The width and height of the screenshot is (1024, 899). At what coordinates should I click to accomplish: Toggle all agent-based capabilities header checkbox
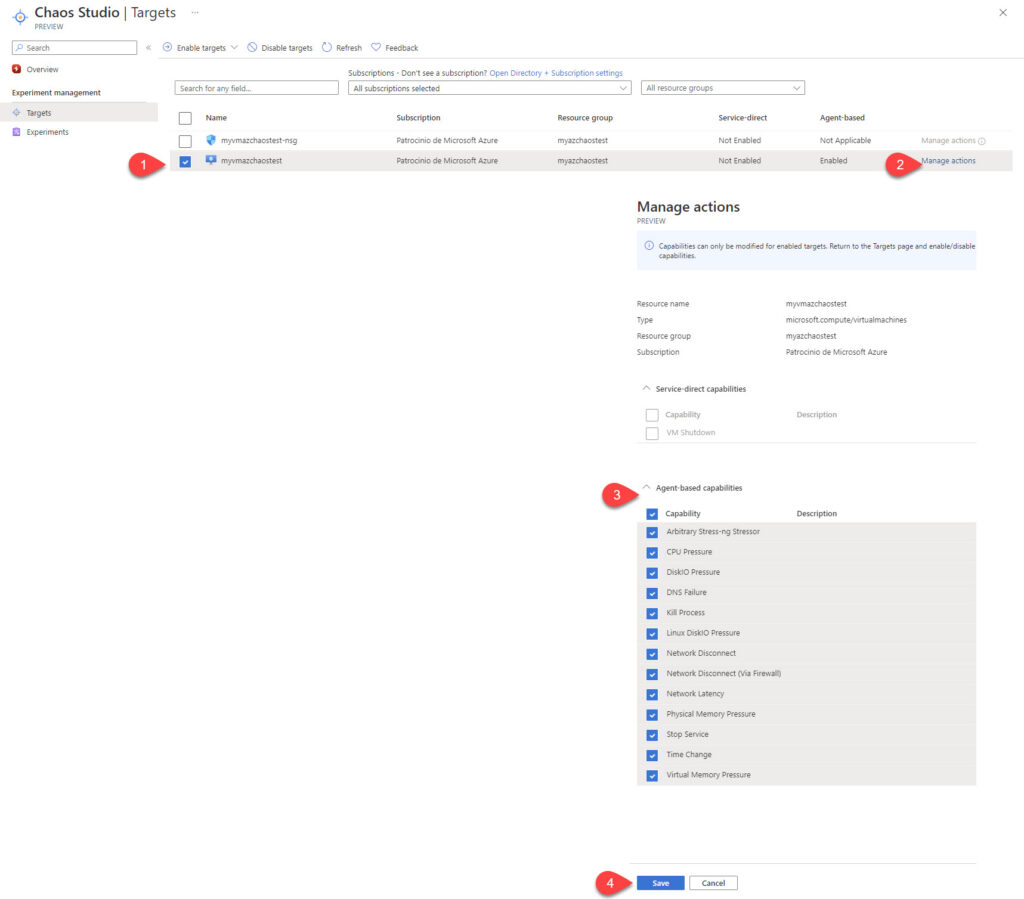click(x=652, y=514)
